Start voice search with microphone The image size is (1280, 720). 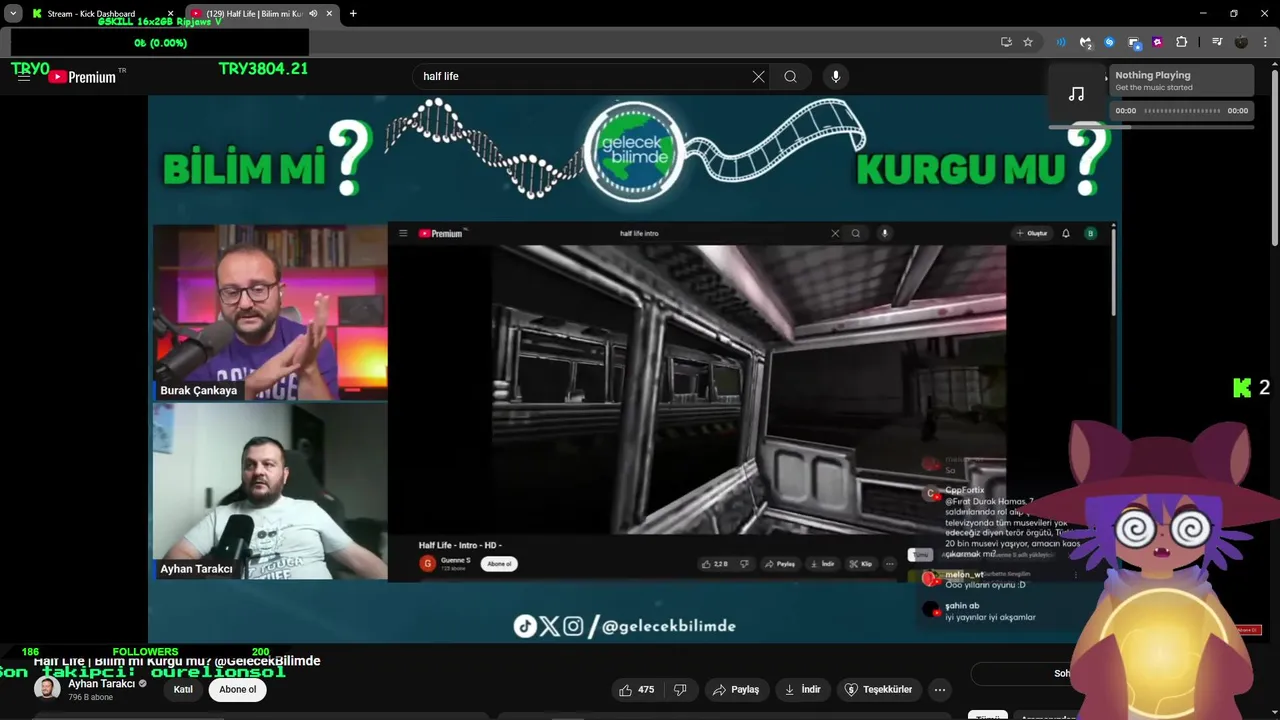(836, 76)
